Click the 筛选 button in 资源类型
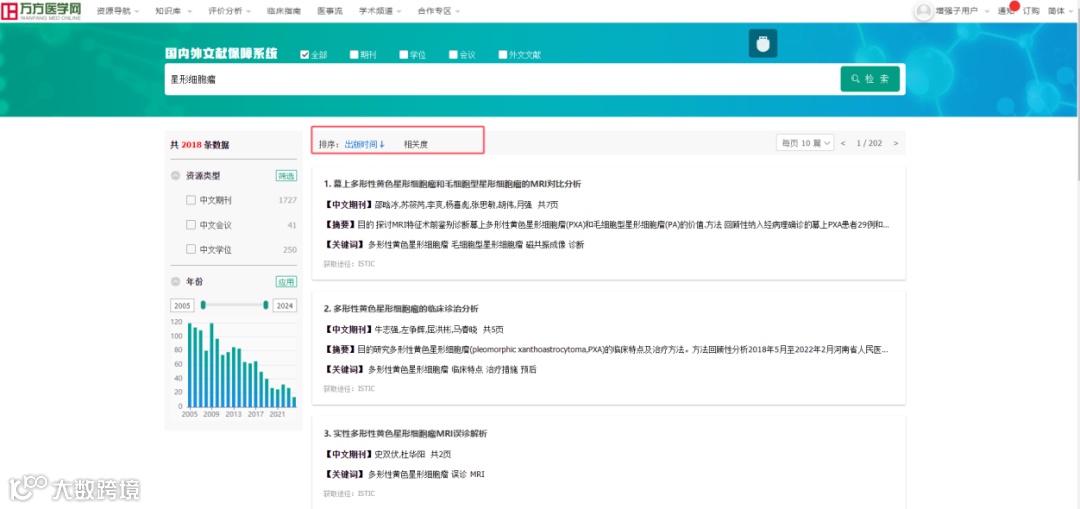1080x509 pixels. point(287,176)
